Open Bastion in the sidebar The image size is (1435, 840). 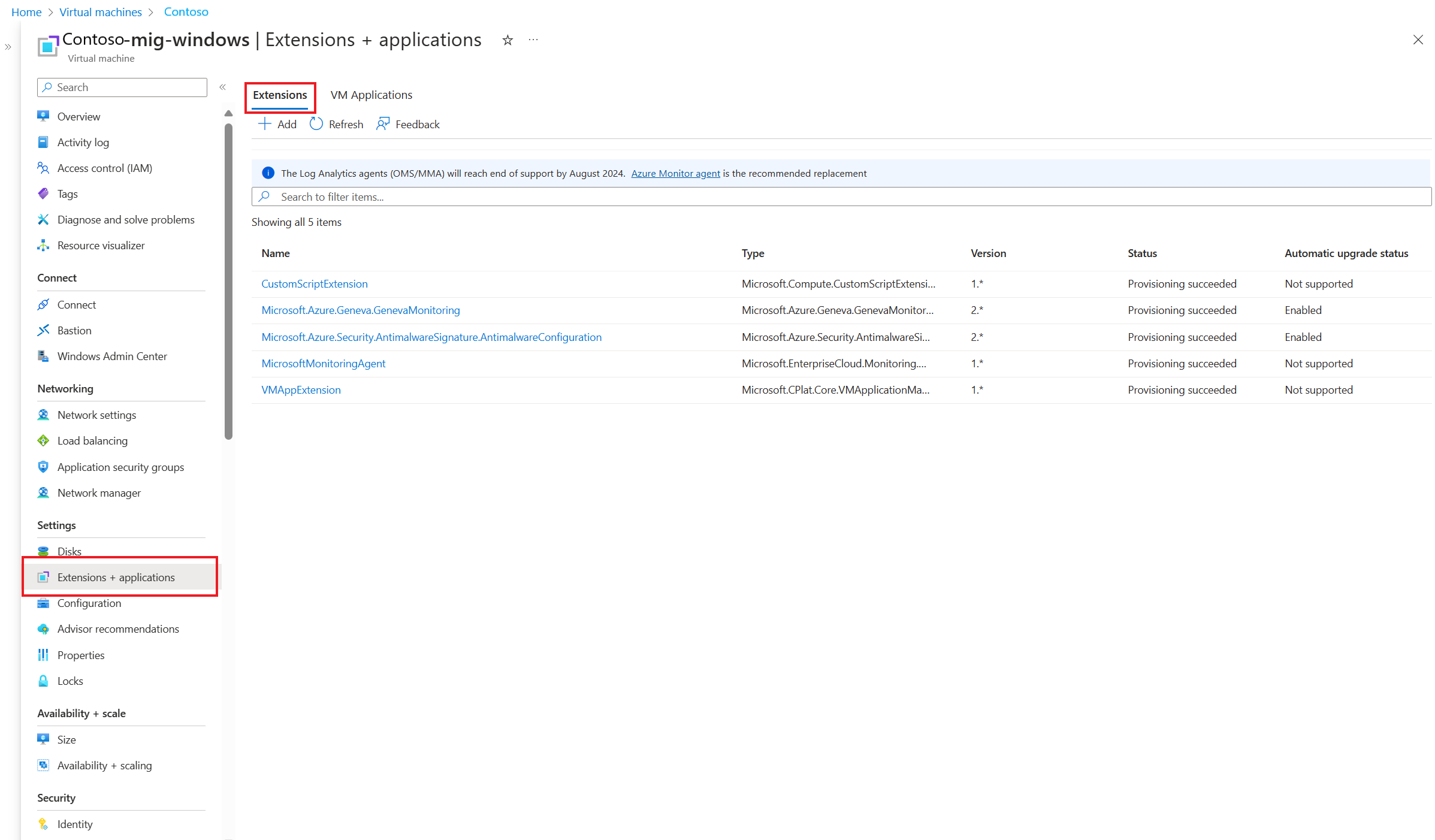74,330
